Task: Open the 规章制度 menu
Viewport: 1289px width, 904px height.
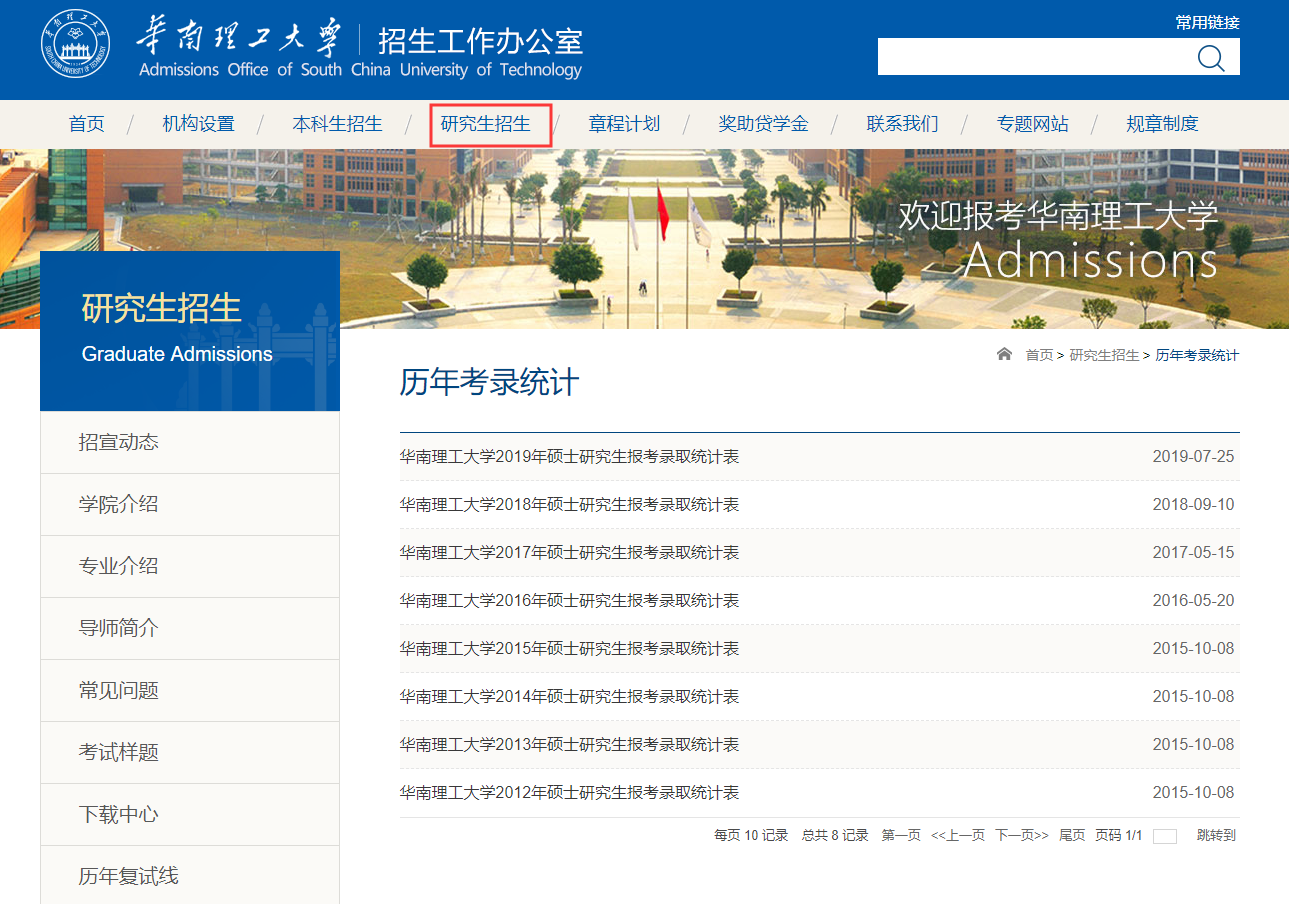Action: click(1162, 124)
